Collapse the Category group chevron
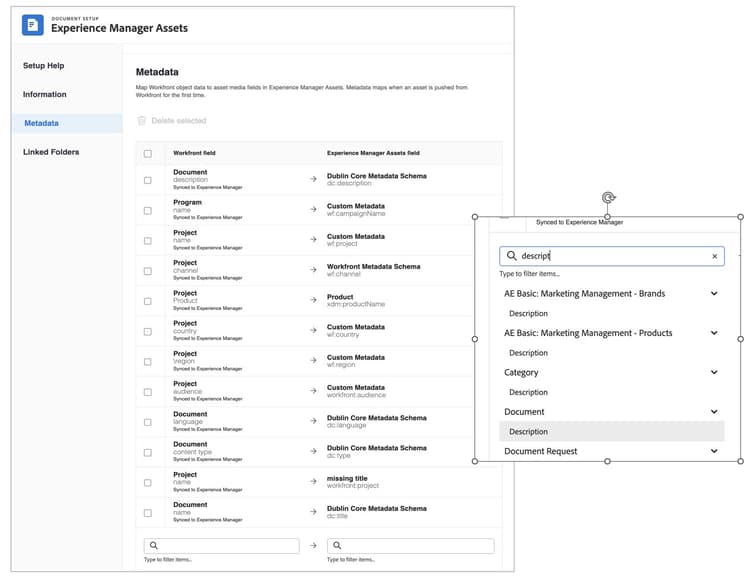Viewport: 750px width, 577px height. click(714, 373)
